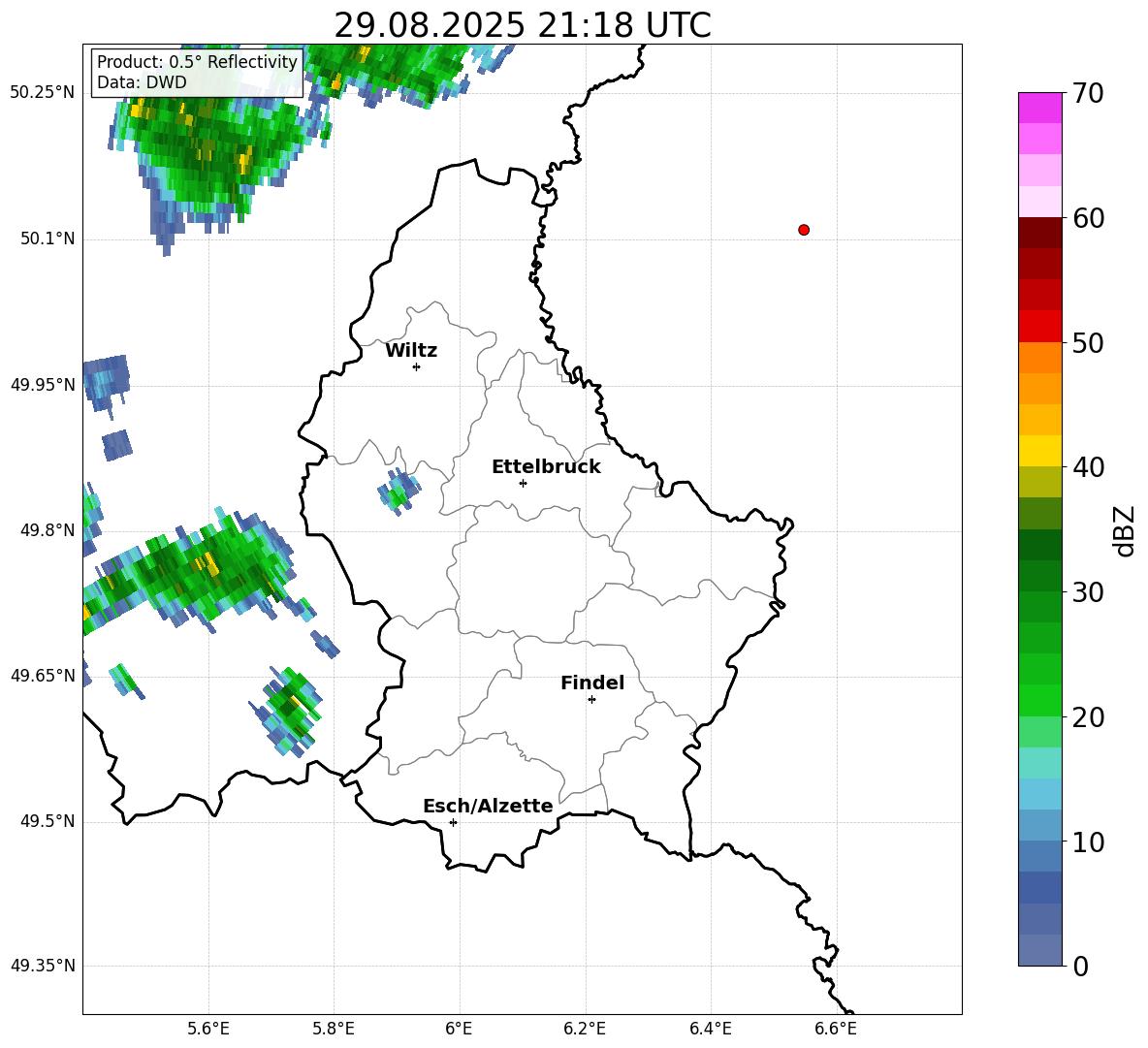Click the 20 tick label on colorbar
This screenshot has width=1148, height=1048.
pyautogui.click(x=1088, y=717)
